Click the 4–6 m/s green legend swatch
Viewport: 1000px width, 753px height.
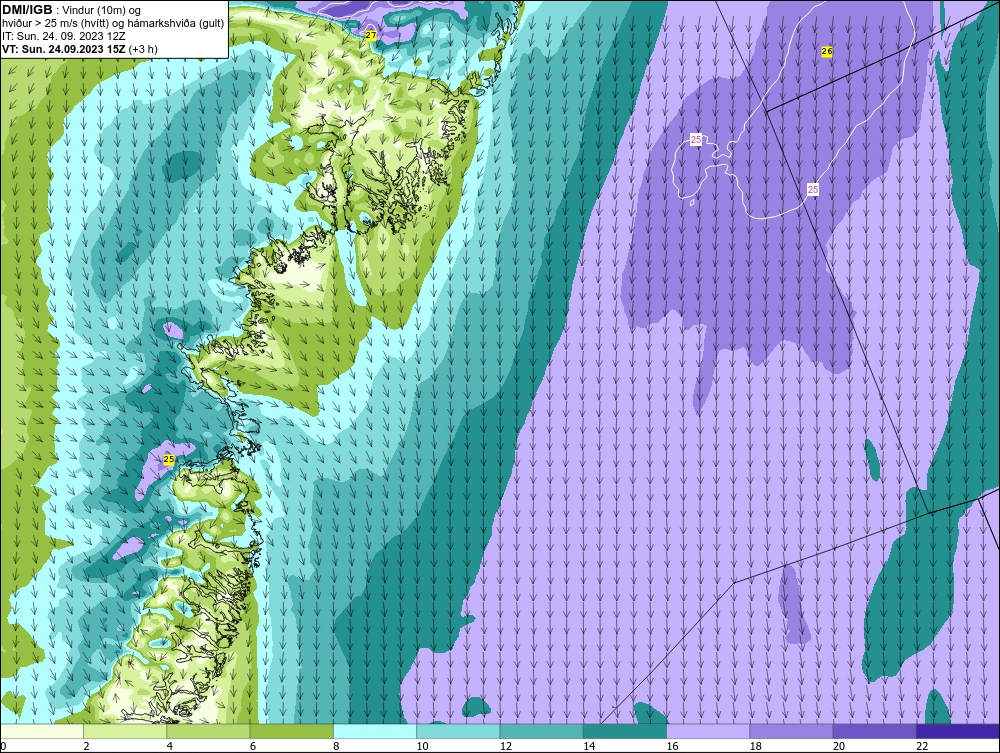[209, 731]
